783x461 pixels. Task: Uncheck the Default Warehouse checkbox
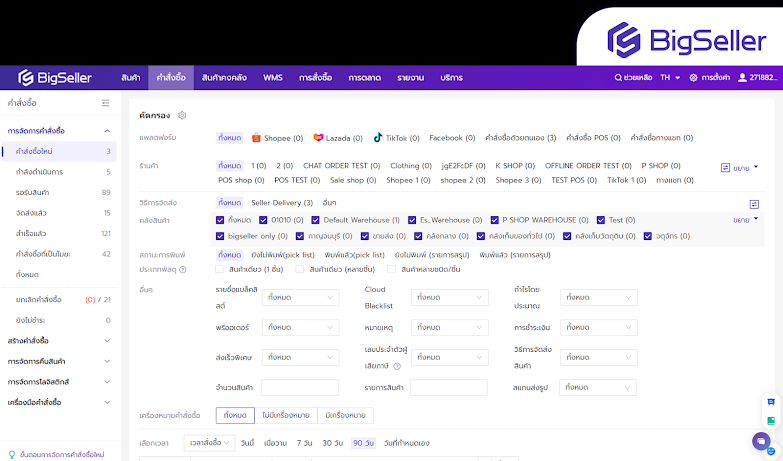[317, 220]
